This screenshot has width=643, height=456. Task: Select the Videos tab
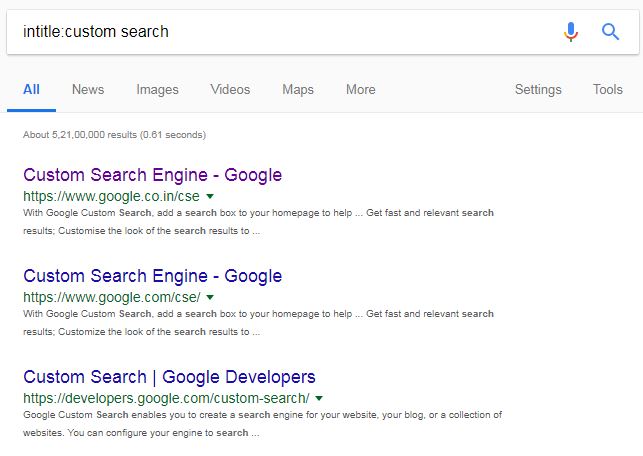(230, 90)
